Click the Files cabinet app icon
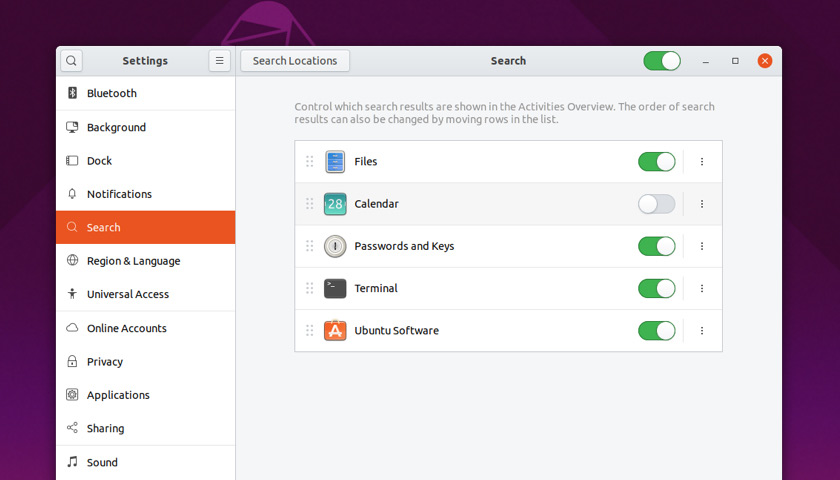Screen dimensions: 840x480 [x=335, y=162]
